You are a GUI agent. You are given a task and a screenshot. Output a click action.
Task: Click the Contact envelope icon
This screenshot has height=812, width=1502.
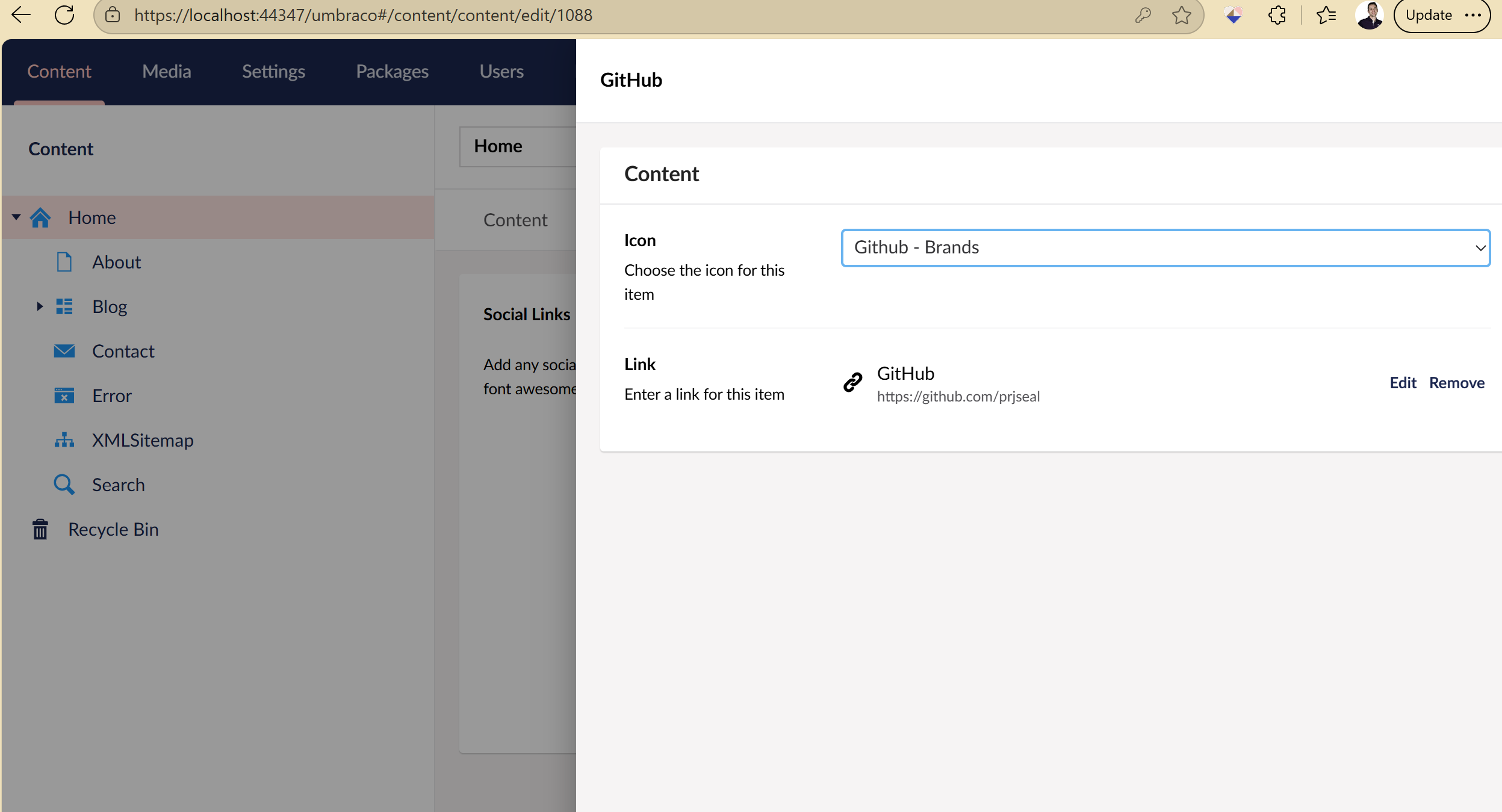(x=64, y=351)
